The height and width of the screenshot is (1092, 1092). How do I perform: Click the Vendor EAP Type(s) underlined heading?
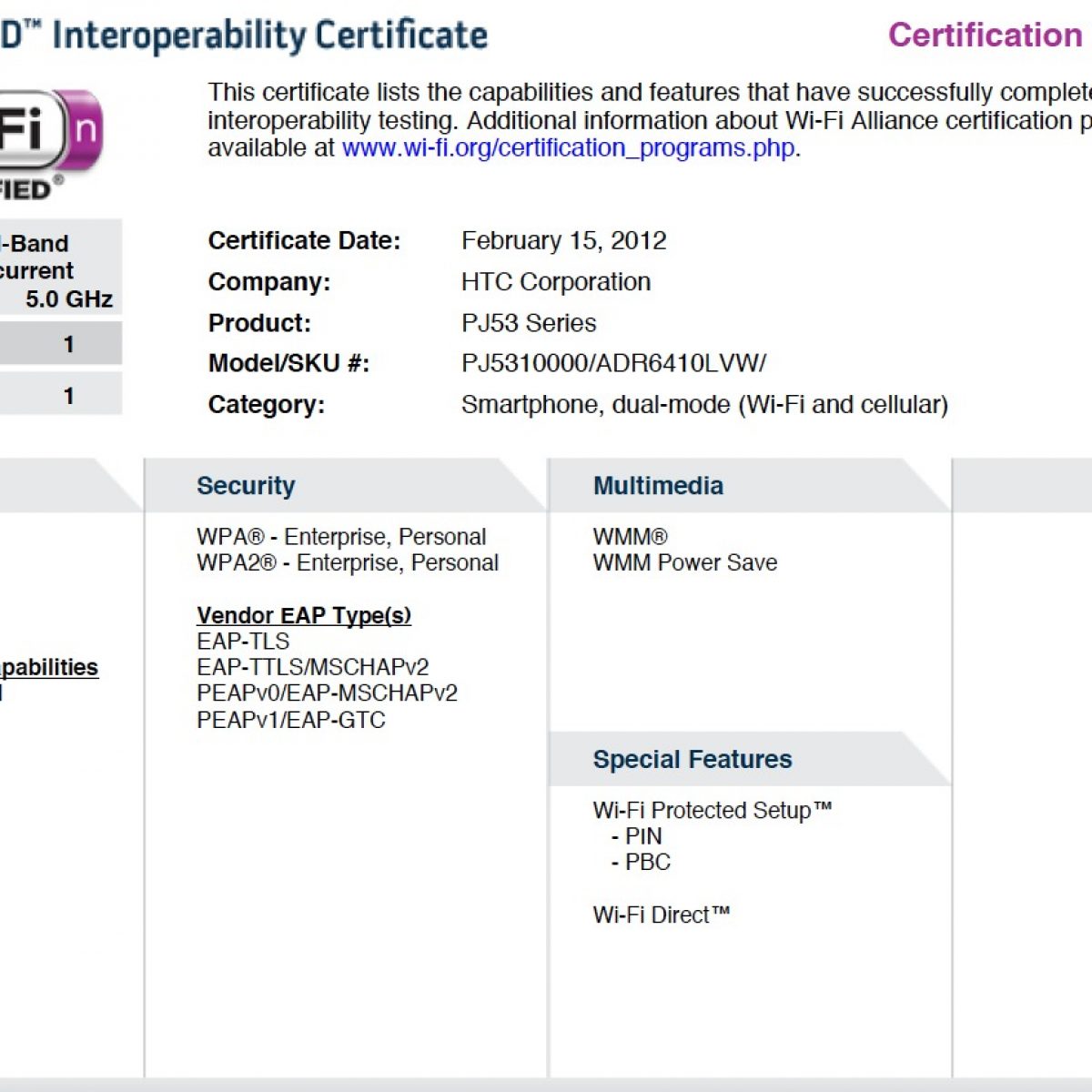(303, 616)
